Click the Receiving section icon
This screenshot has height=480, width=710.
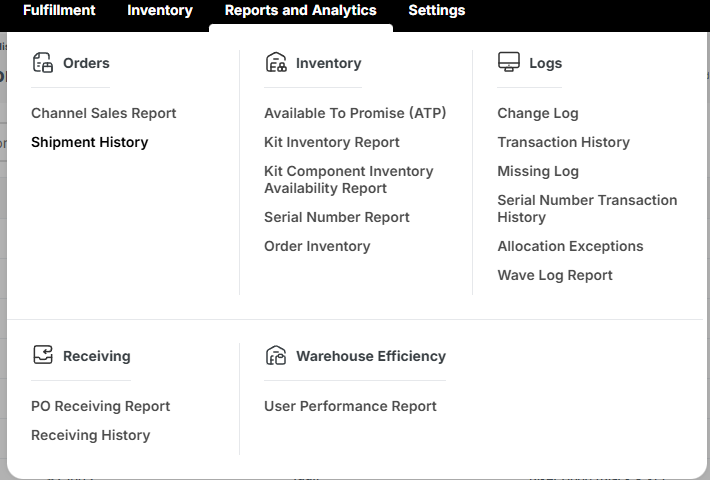click(x=42, y=356)
